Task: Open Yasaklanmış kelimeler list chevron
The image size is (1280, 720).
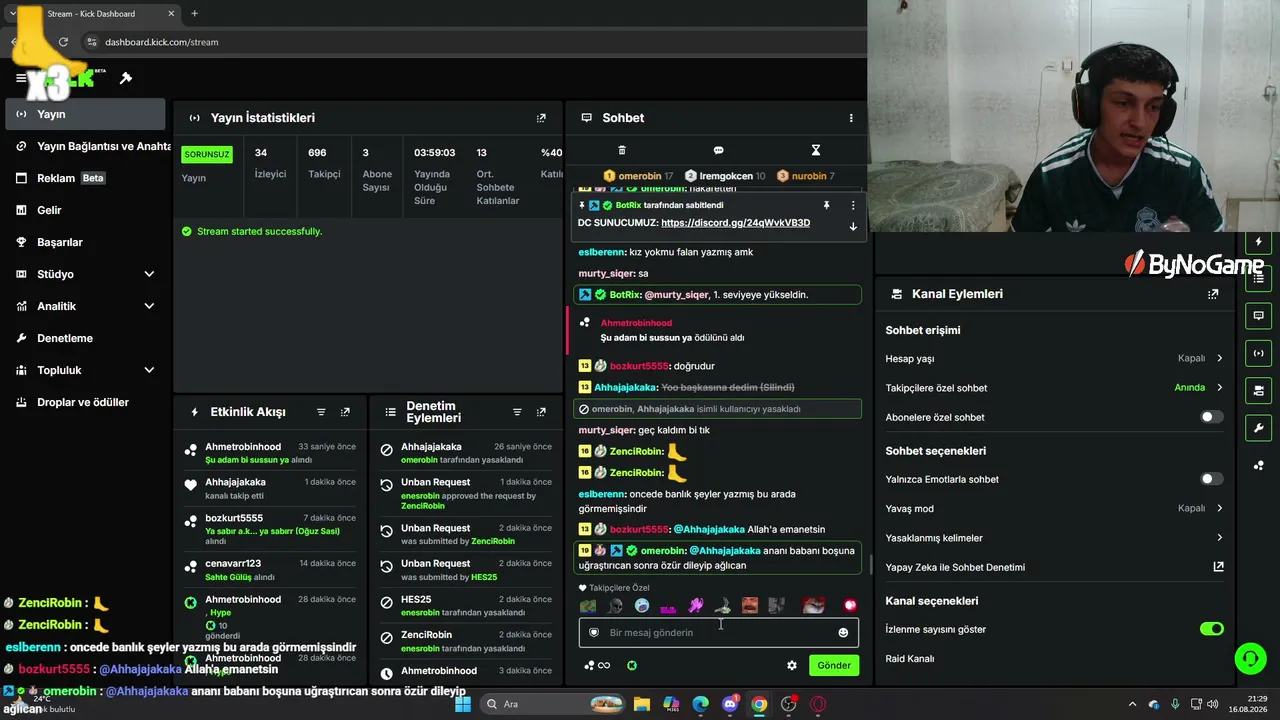Action: click(x=1219, y=537)
